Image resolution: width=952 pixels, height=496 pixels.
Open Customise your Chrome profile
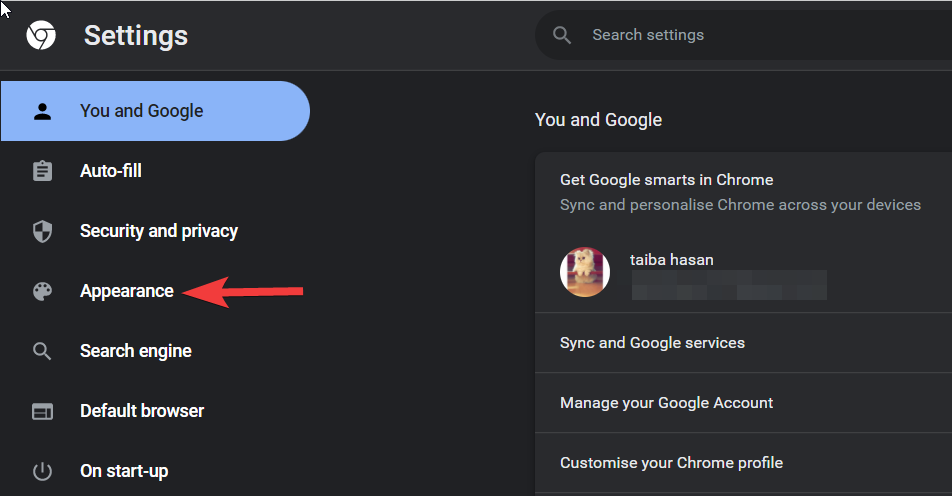pyautogui.click(x=671, y=463)
